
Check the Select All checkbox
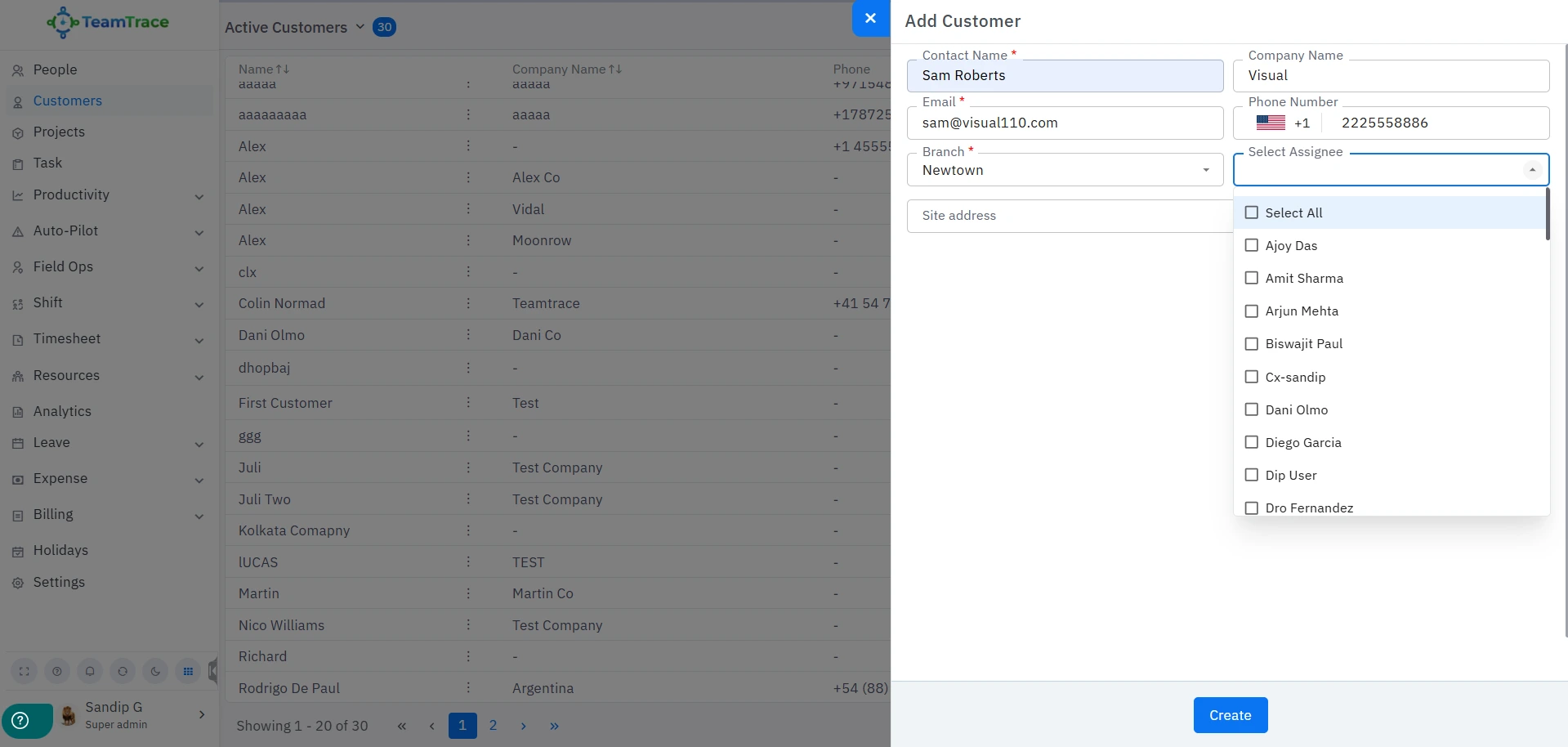tap(1251, 212)
